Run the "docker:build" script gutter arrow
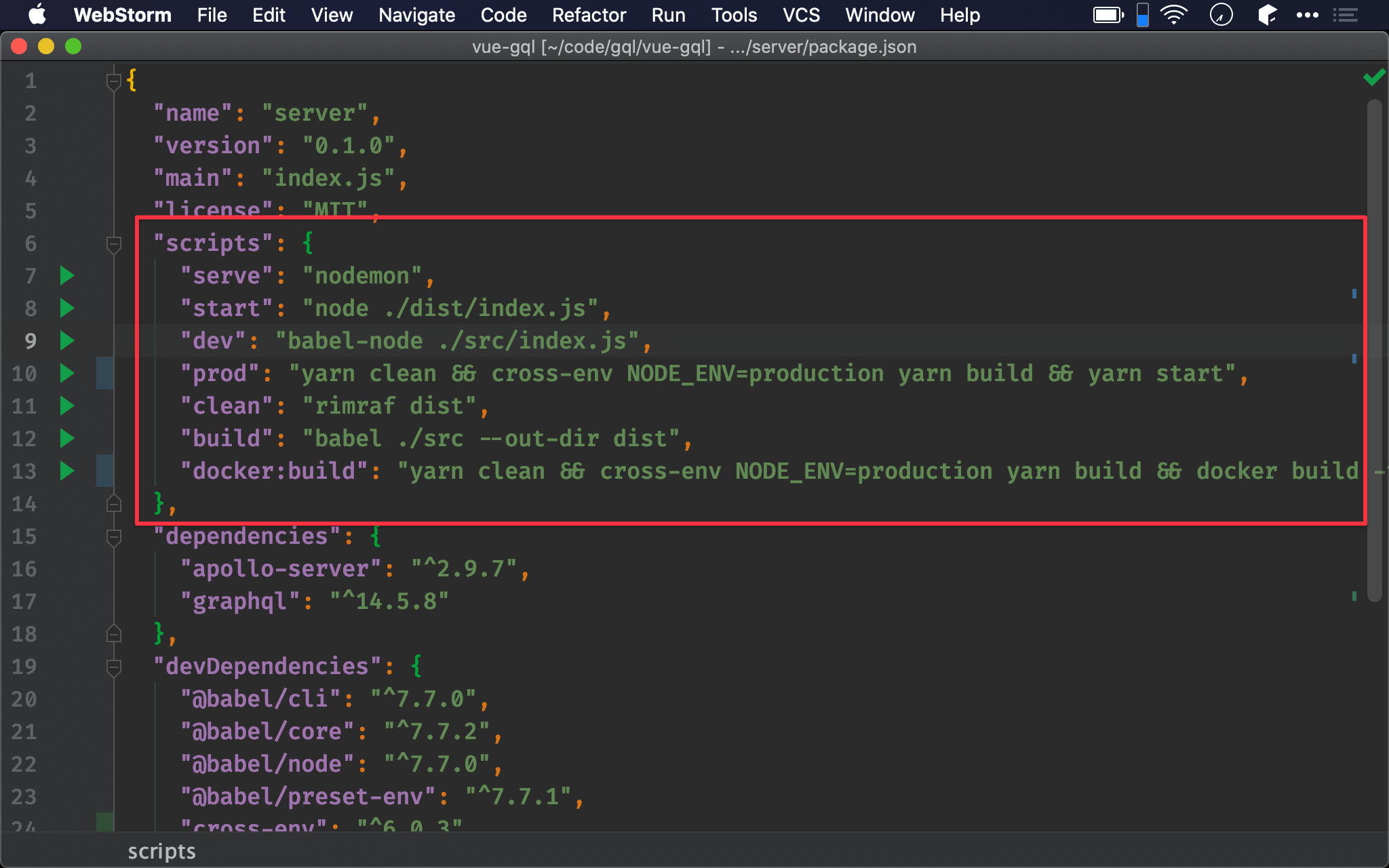1389x868 pixels. [67, 471]
